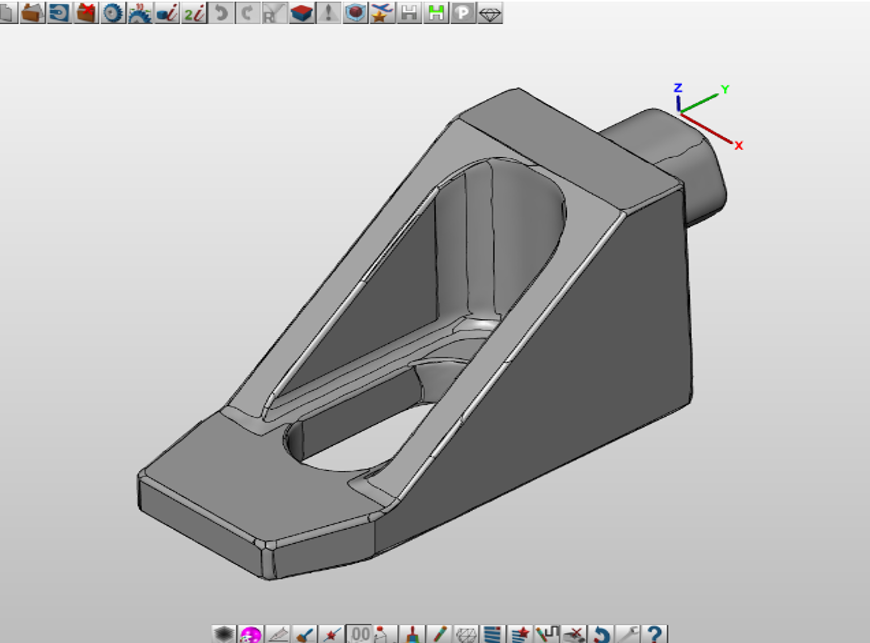Click the blue stacked layers icon
Image resolution: width=870 pixels, height=643 pixels.
click(492, 633)
